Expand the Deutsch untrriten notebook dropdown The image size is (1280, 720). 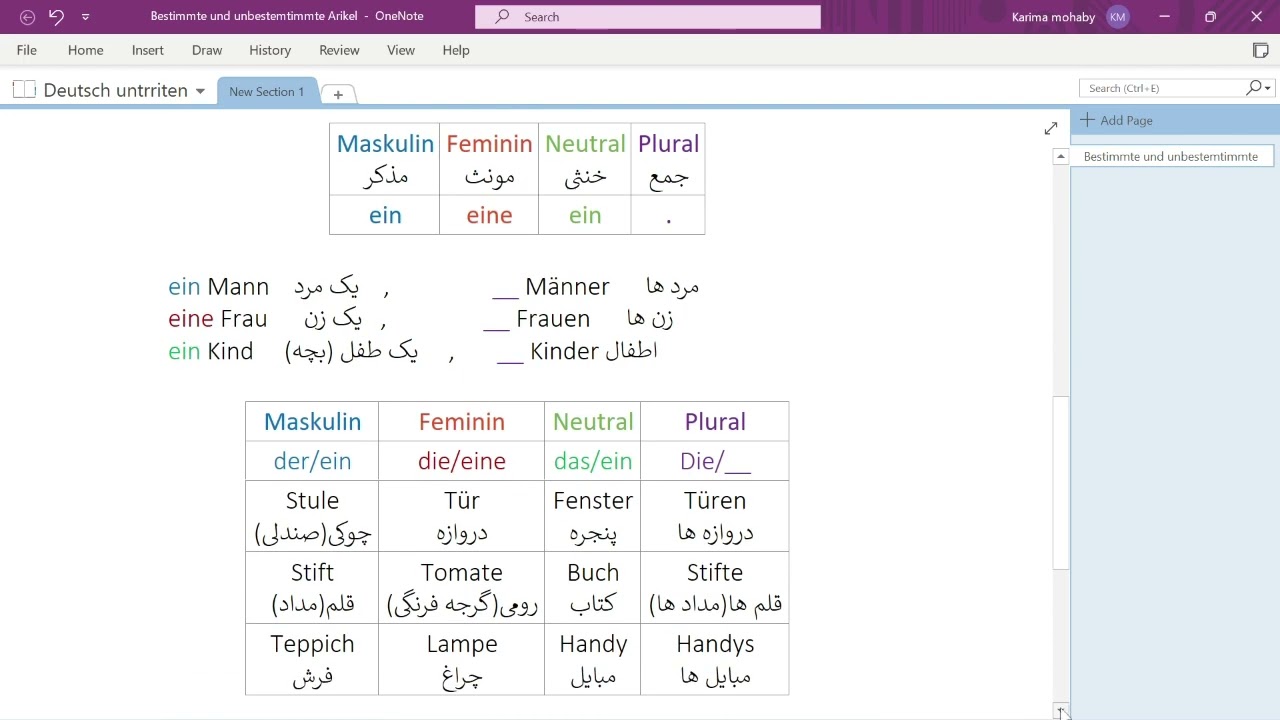(200, 91)
